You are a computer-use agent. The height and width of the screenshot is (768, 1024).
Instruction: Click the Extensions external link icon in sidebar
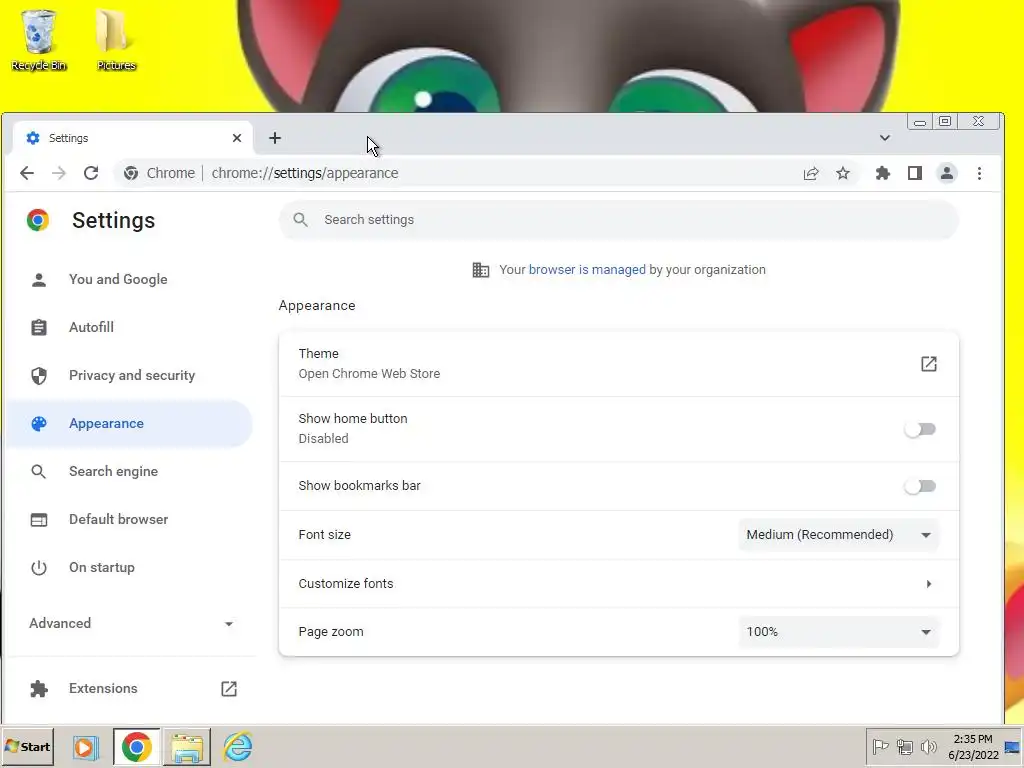229,688
